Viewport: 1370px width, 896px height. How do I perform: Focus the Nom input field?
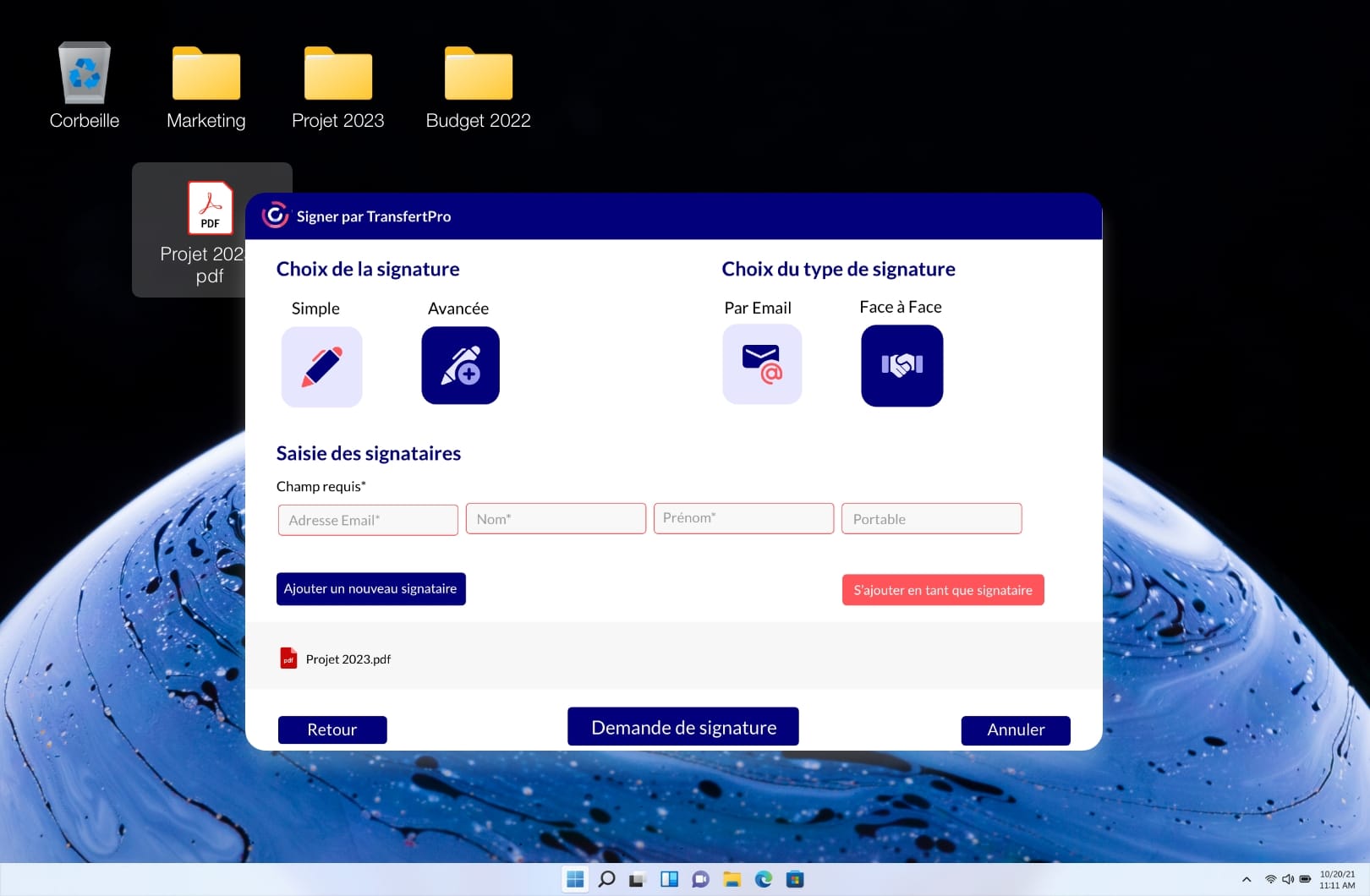(x=556, y=519)
